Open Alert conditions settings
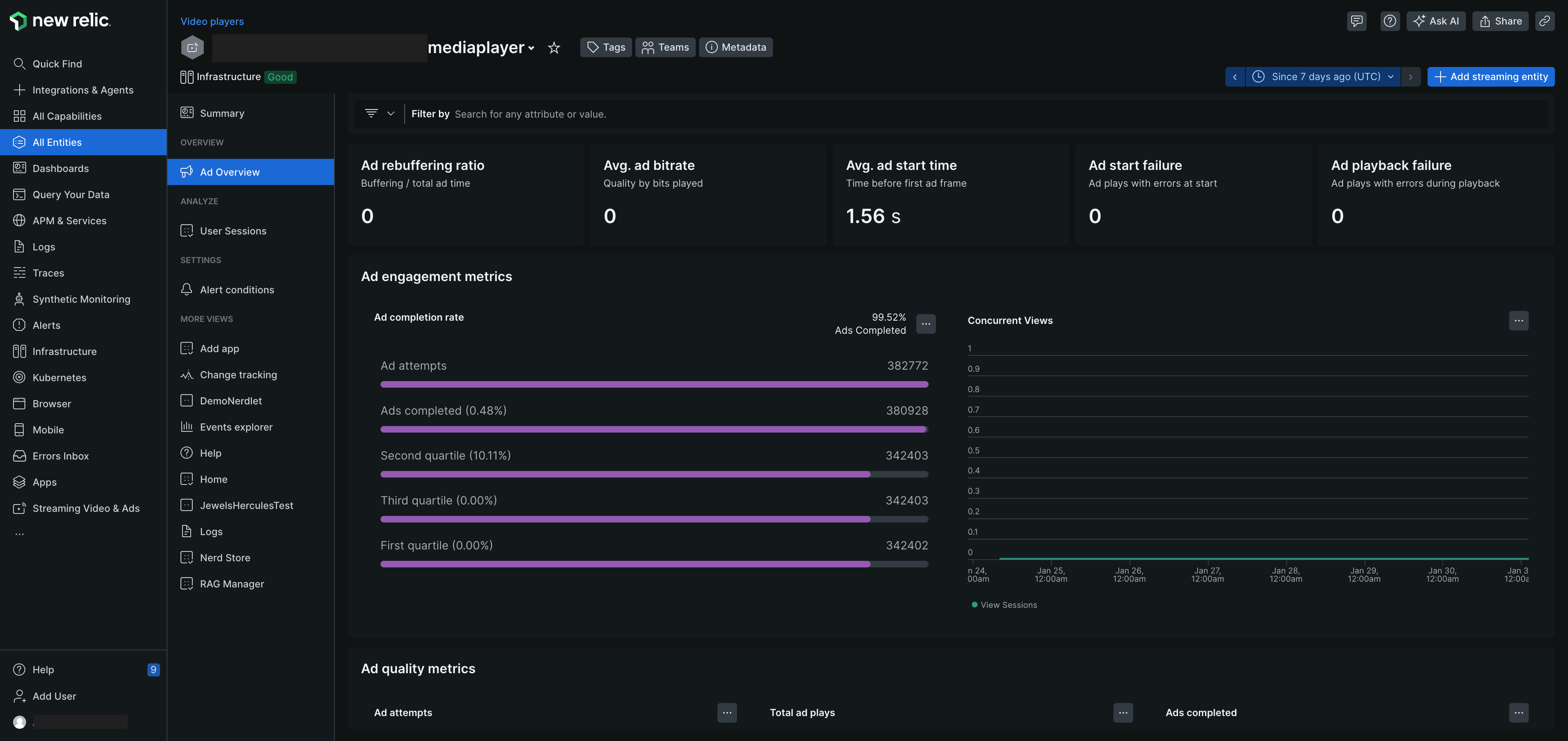Viewport: 1568px width, 741px height. (x=236, y=290)
